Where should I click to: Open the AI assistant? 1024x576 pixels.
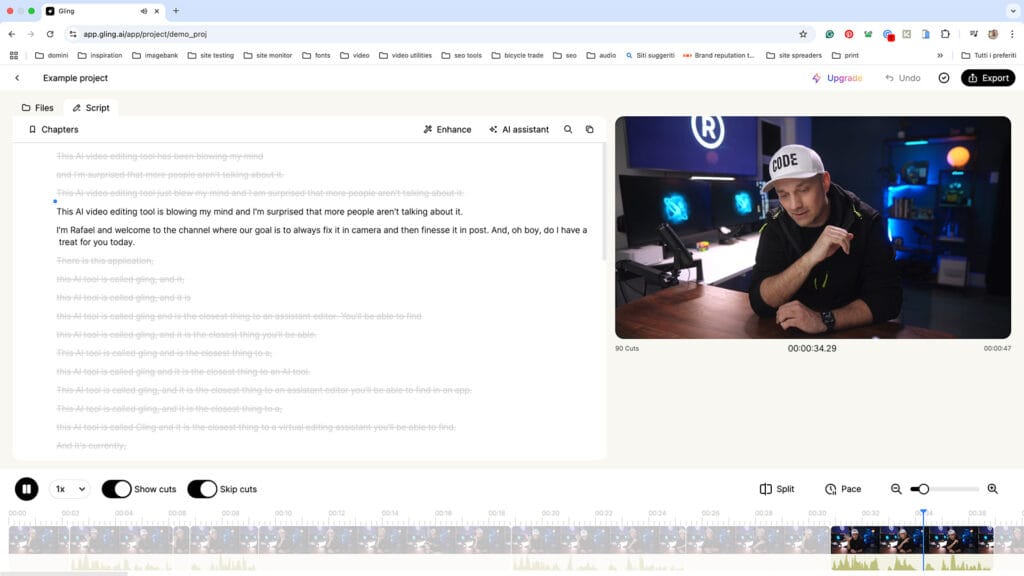pos(518,129)
